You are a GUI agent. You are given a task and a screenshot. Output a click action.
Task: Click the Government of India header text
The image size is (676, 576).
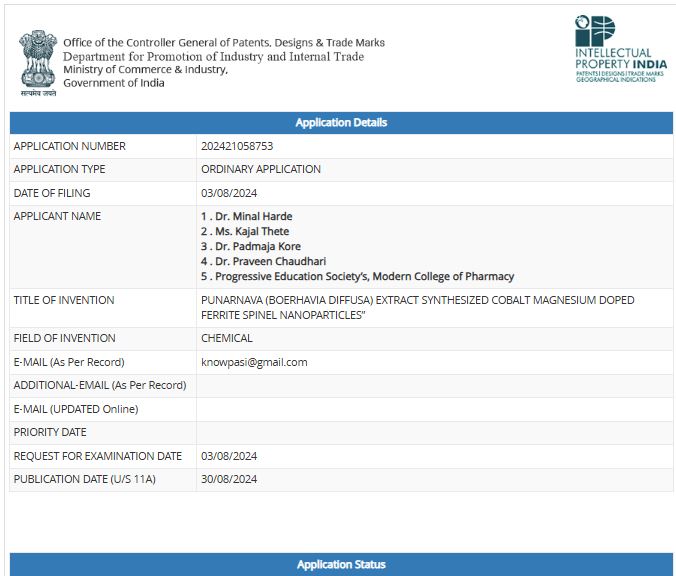tap(114, 83)
